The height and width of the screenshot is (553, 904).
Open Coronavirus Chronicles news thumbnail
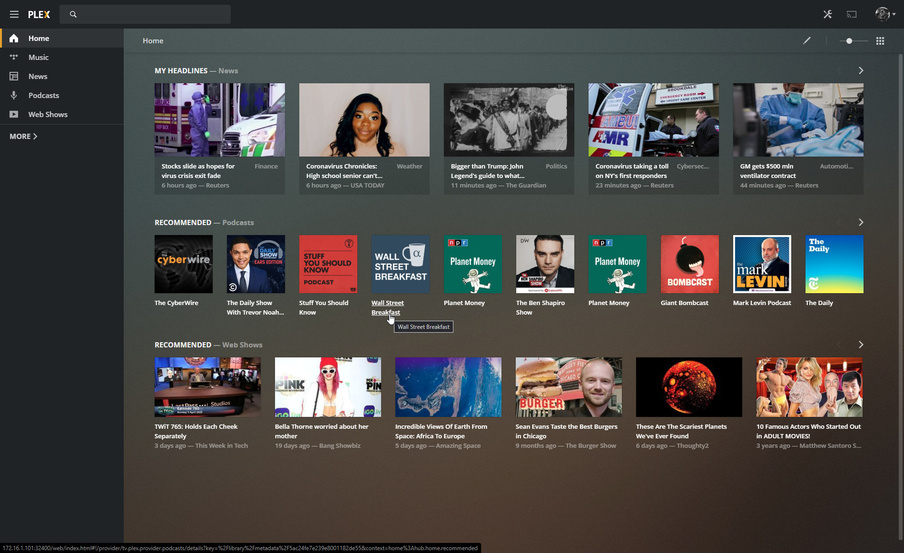pos(364,120)
